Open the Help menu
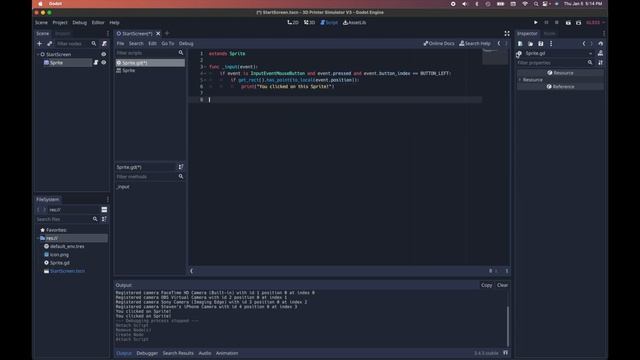This screenshot has height=360, width=640. click(x=114, y=22)
